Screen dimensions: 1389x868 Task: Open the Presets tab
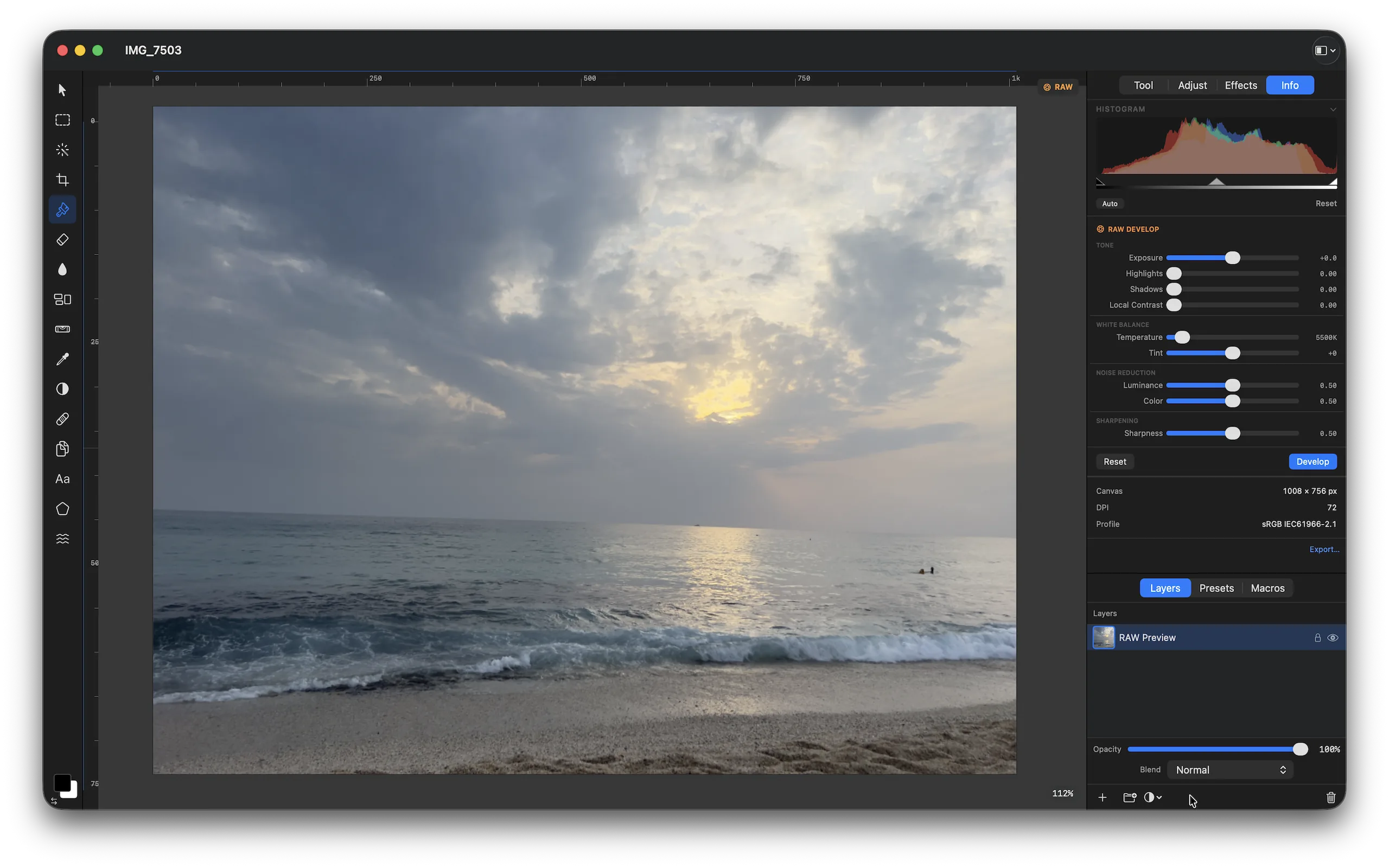[x=1216, y=588]
